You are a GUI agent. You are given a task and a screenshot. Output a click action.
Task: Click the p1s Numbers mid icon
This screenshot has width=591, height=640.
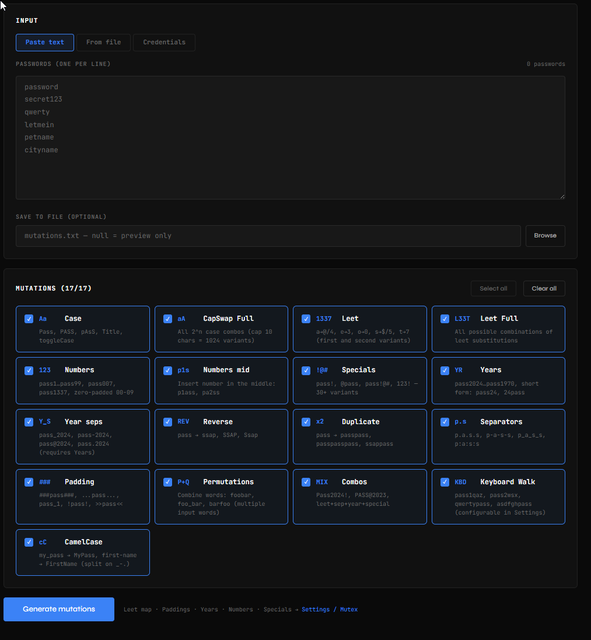coord(183,370)
